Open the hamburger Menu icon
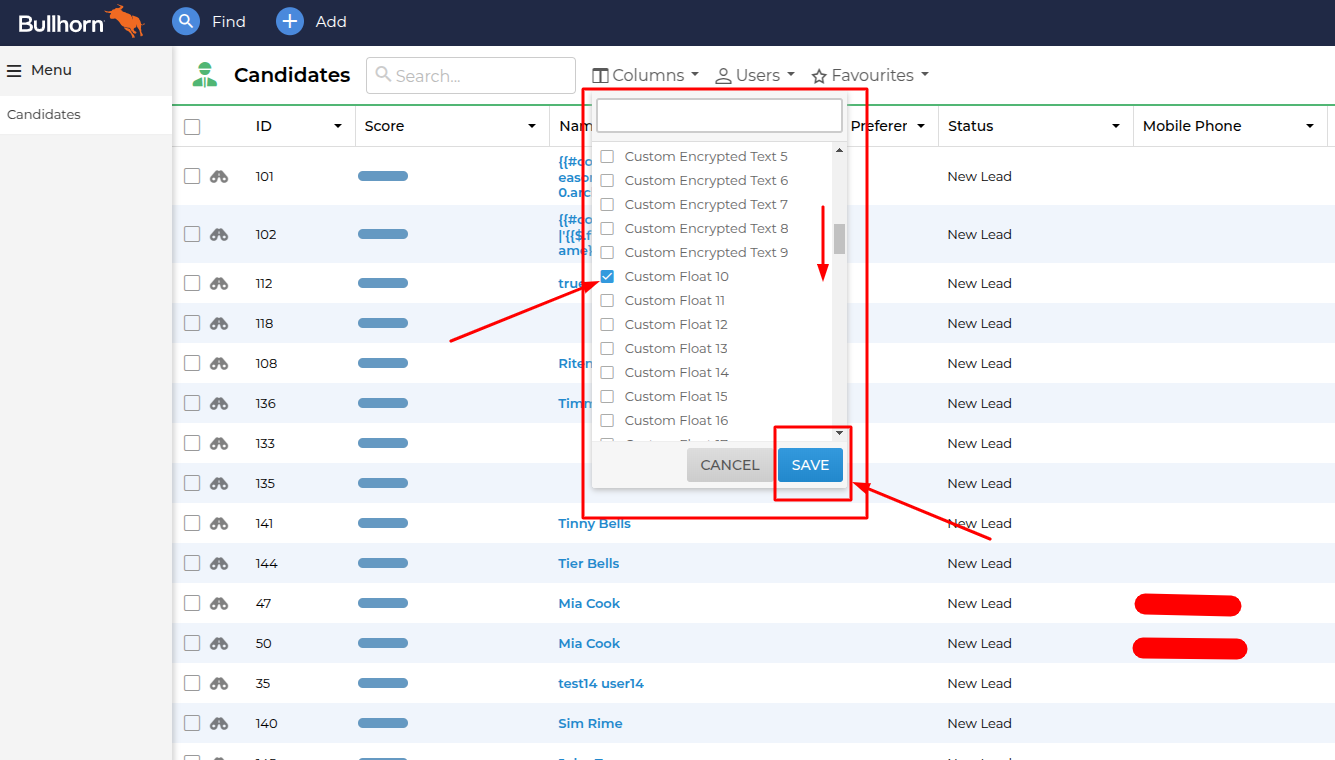This screenshot has width=1335, height=760. click(13, 69)
